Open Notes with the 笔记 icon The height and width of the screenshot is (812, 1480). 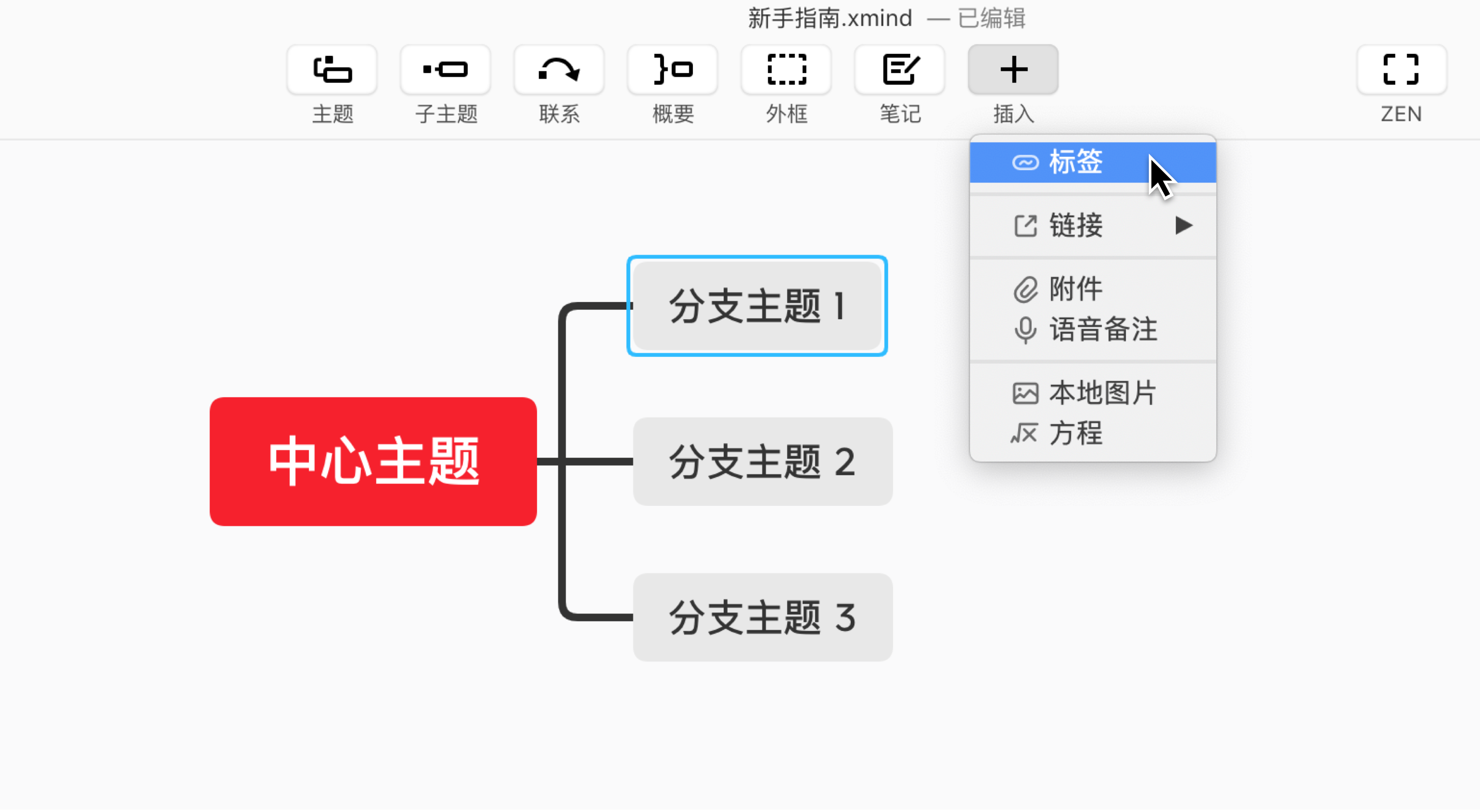click(x=900, y=70)
